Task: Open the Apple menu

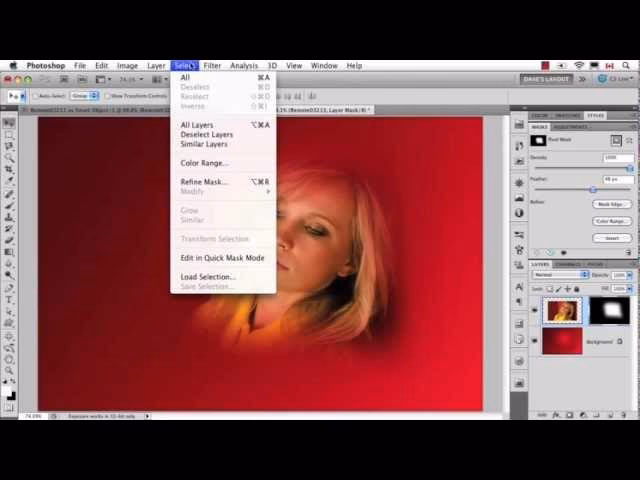Action: point(13,66)
